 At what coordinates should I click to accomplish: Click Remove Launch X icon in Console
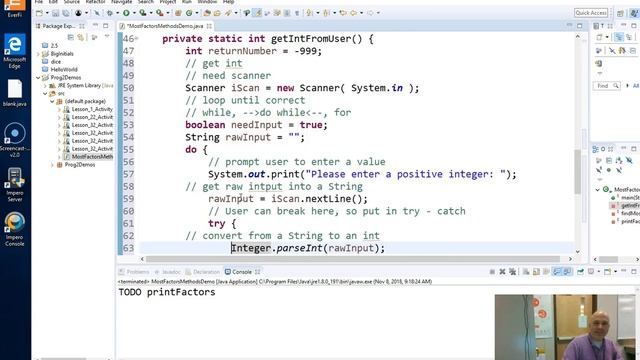pyautogui.click(x=502, y=272)
